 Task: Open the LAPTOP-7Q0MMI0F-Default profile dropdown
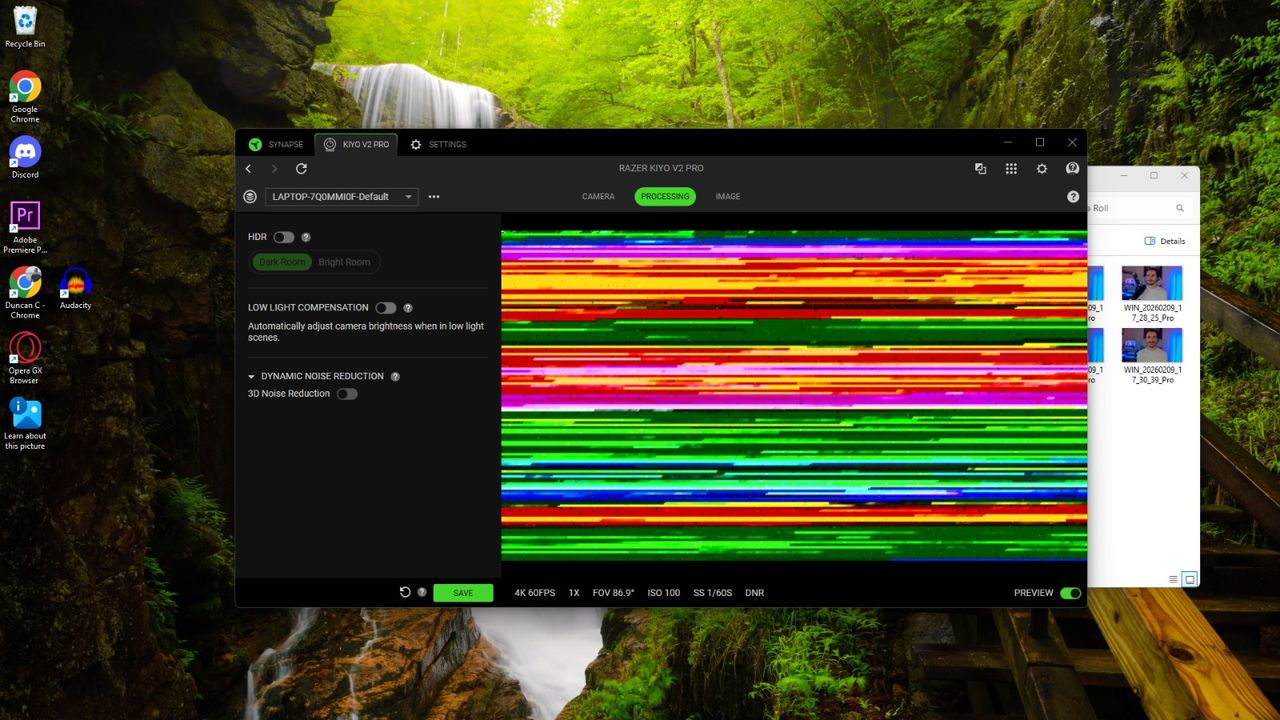click(x=342, y=197)
